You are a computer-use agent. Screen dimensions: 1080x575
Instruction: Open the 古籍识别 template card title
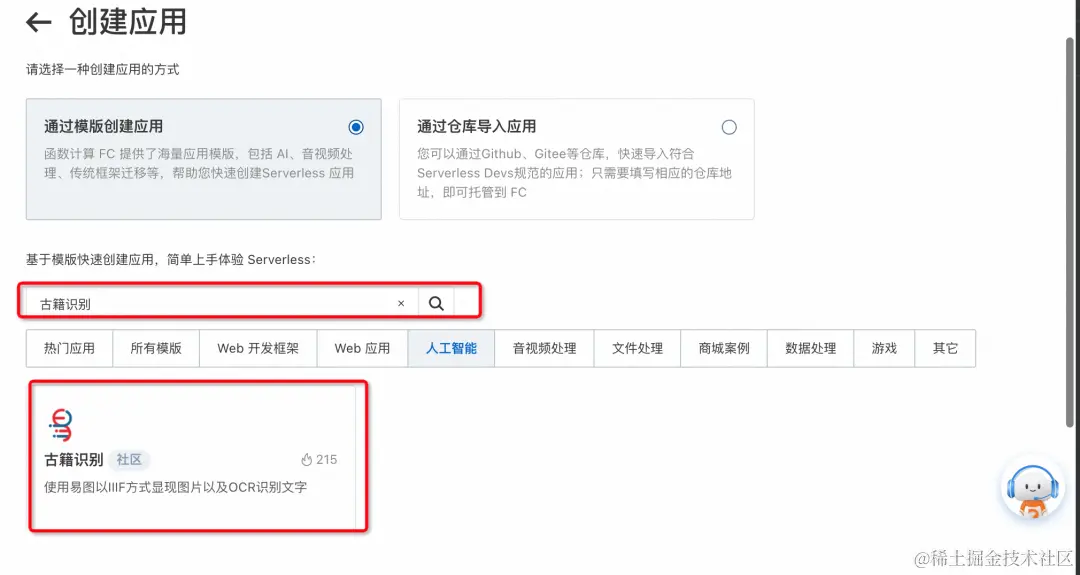[x=74, y=459]
